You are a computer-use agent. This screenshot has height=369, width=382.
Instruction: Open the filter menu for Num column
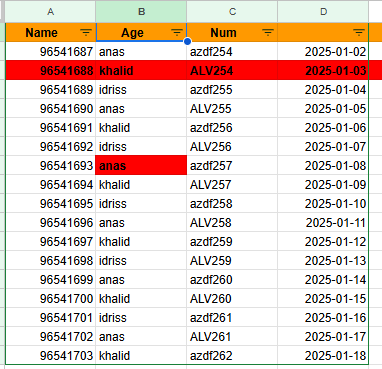pos(268,32)
